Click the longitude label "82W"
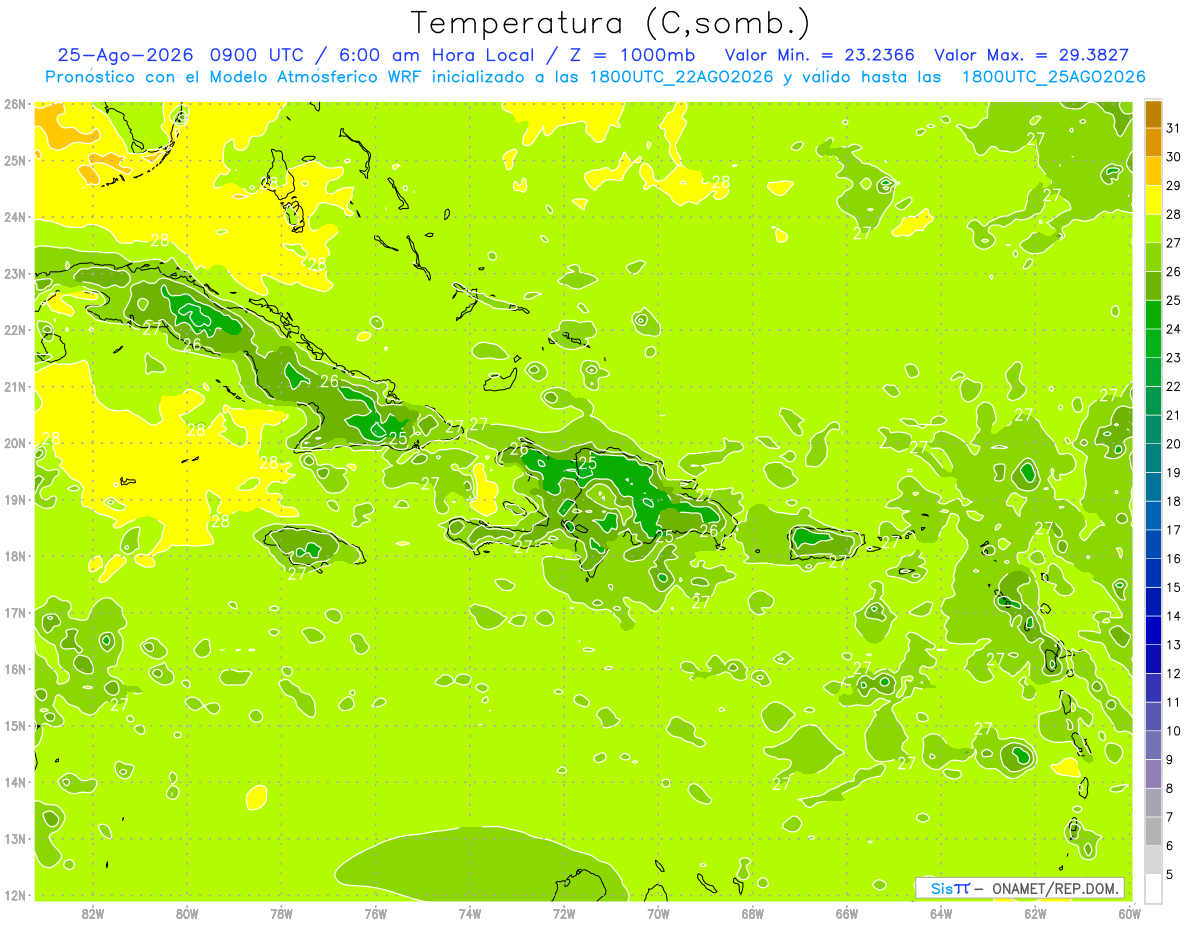The height and width of the screenshot is (927, 1200). 93,913
